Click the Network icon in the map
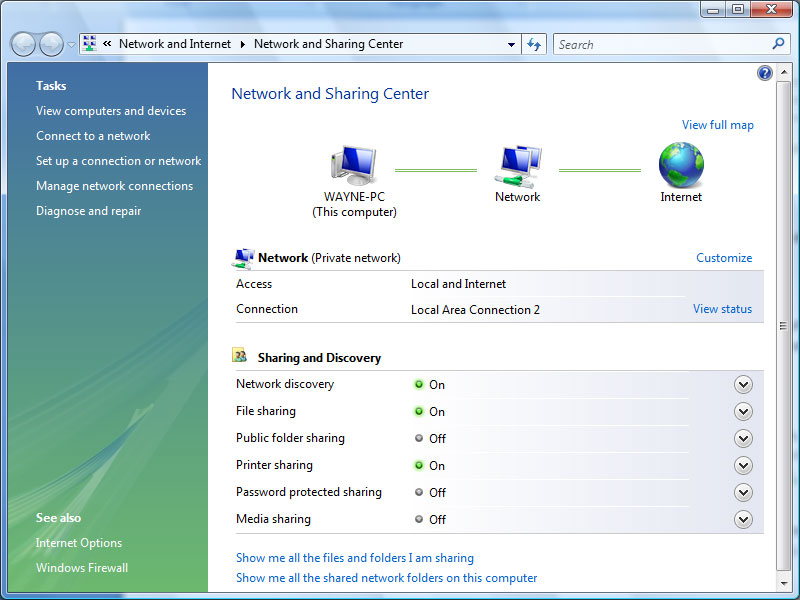 pos(518,166)
